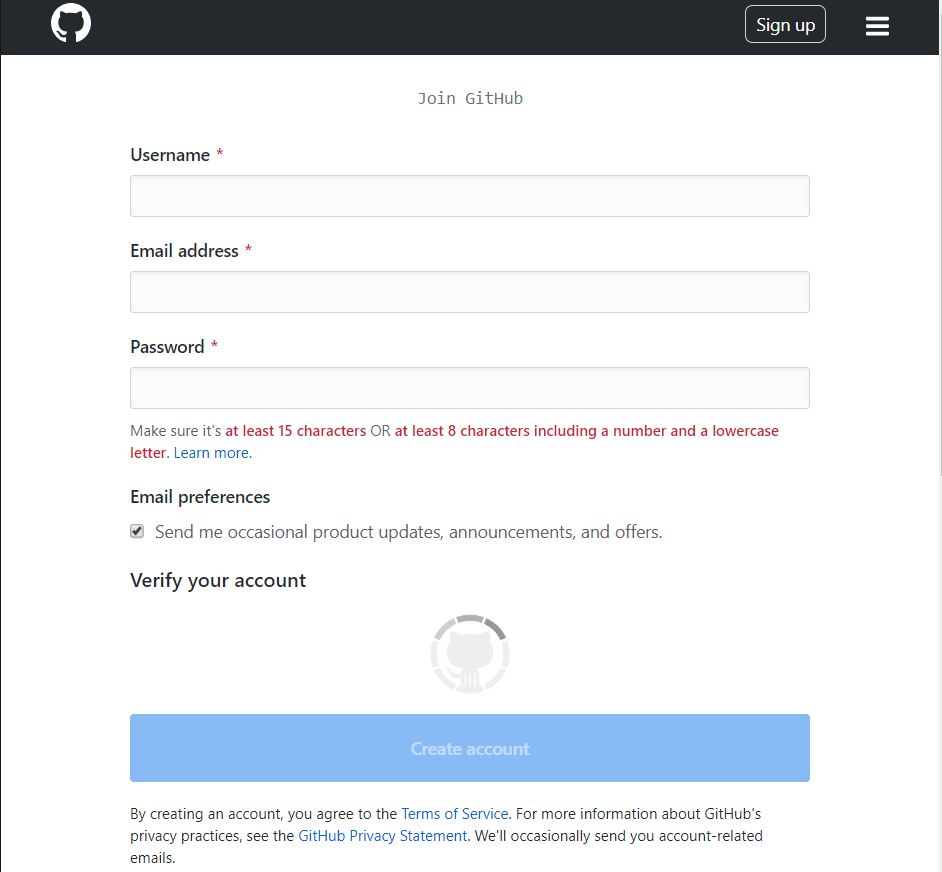Open the hamburger navigation menu
The width and height of the screenshot is (942, 872).
click(x=877, y=26)
